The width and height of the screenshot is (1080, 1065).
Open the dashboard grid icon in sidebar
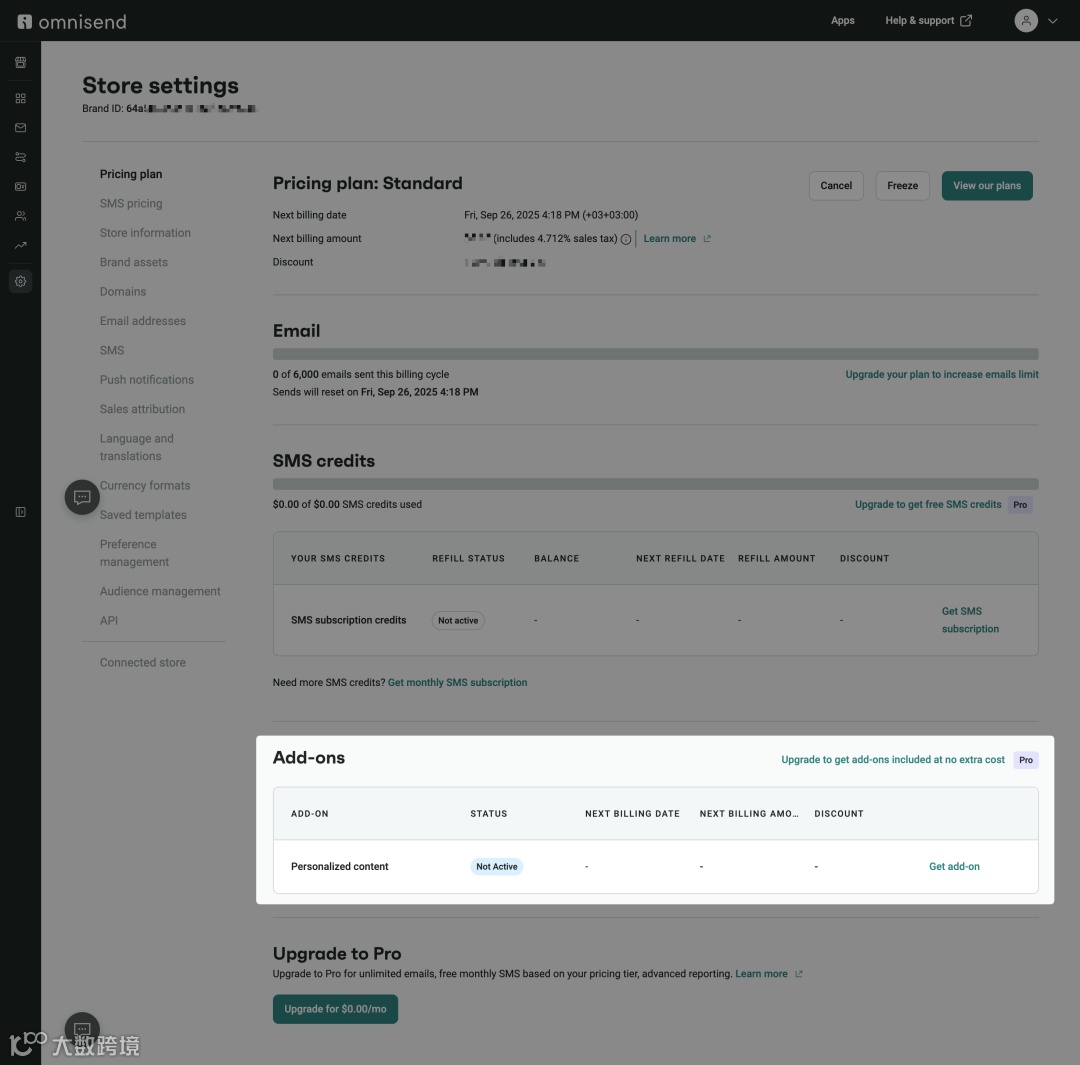click(x=21, y=99)
